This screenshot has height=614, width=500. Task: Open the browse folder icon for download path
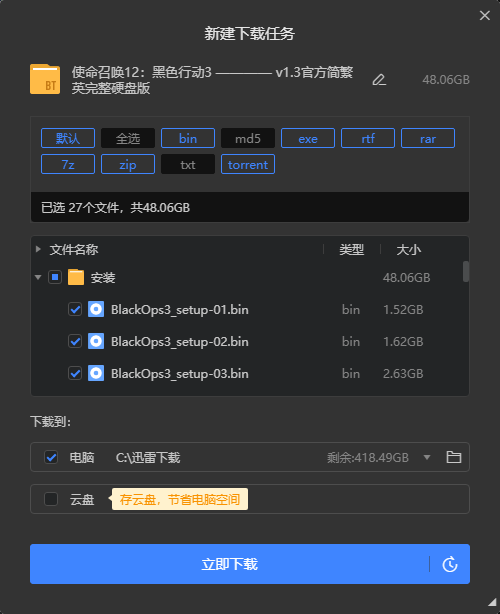tap(454, 457)
